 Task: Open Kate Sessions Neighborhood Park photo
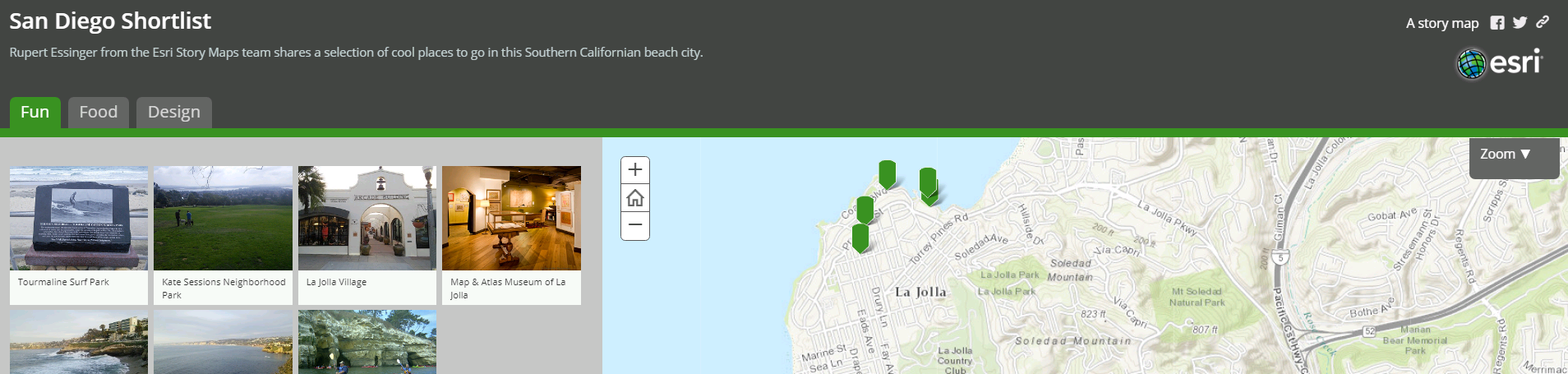(223, 219)
